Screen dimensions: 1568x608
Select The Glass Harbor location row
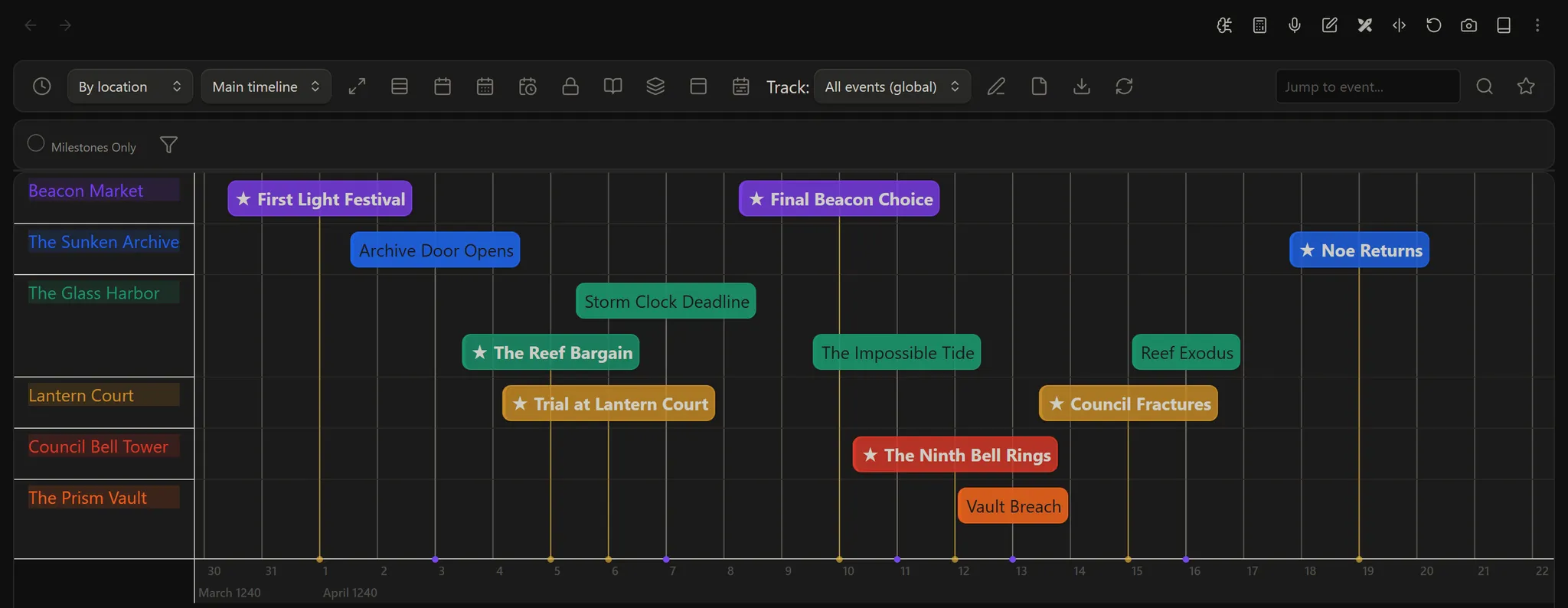pyautogui.click(x=104, y=293)
